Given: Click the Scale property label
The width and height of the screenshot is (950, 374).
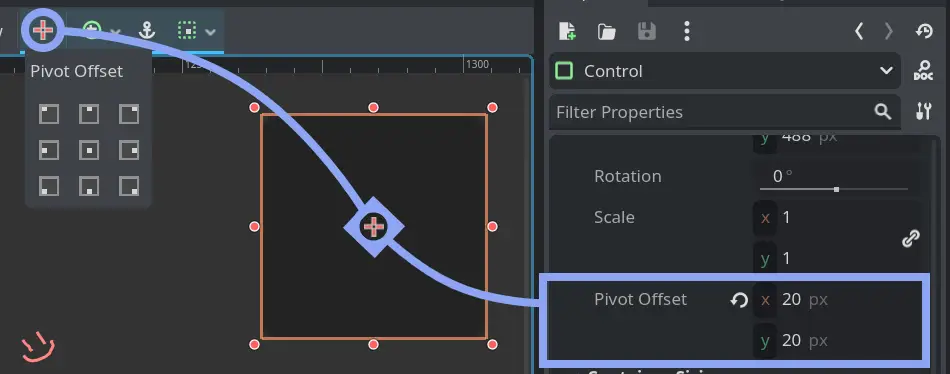Looking at the screenshot, I should pyautogui.click(x=614, y=217).
